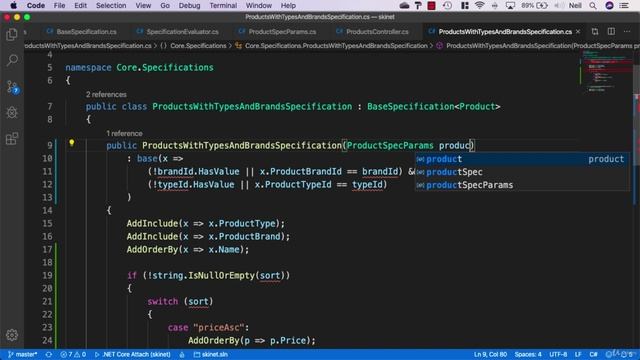Image resolution: width=640 pixels, height=360 pixels.
Task: Open the File menu
Action: tap(59, 6)
